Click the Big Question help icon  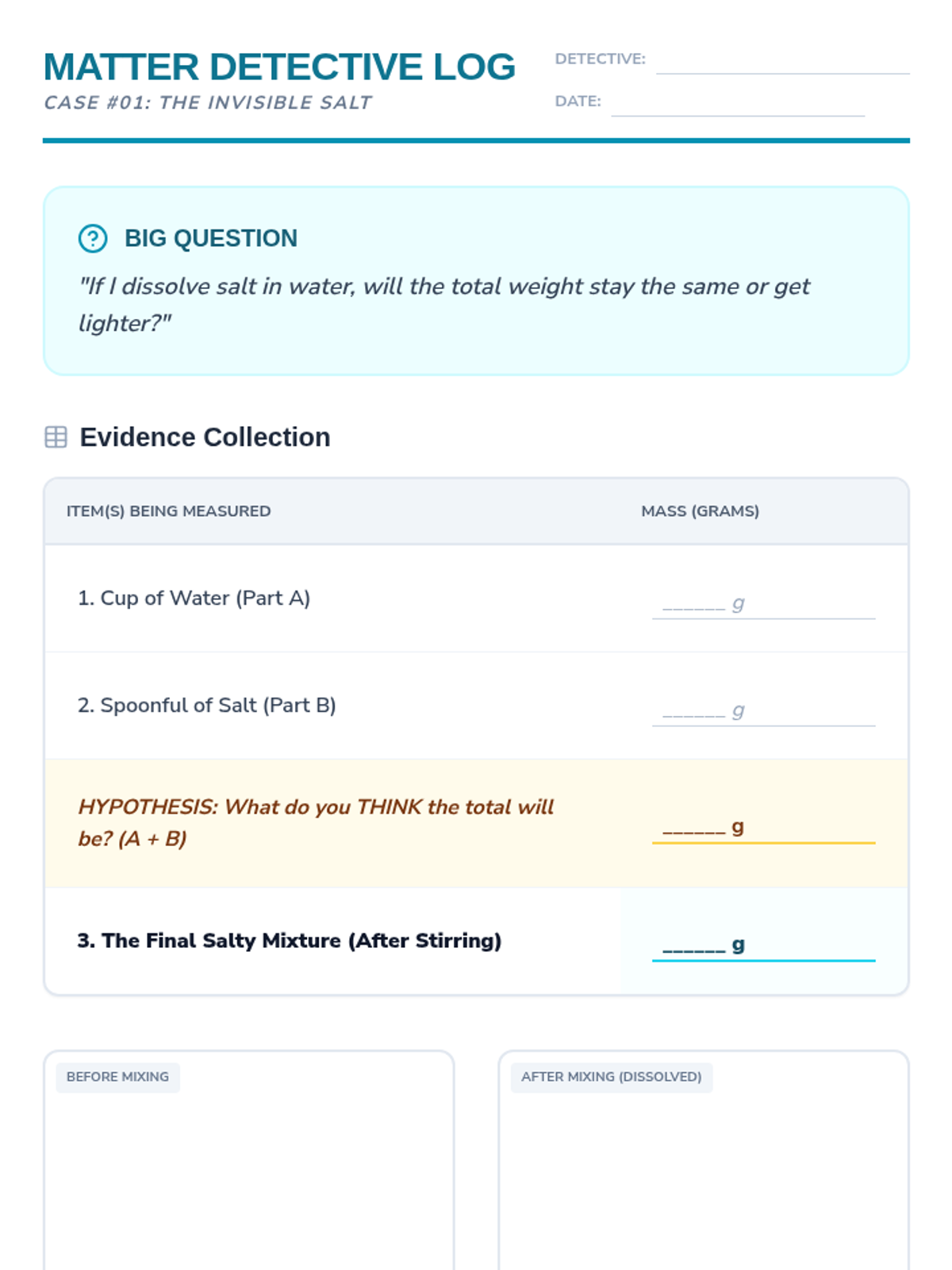(93, 238)
